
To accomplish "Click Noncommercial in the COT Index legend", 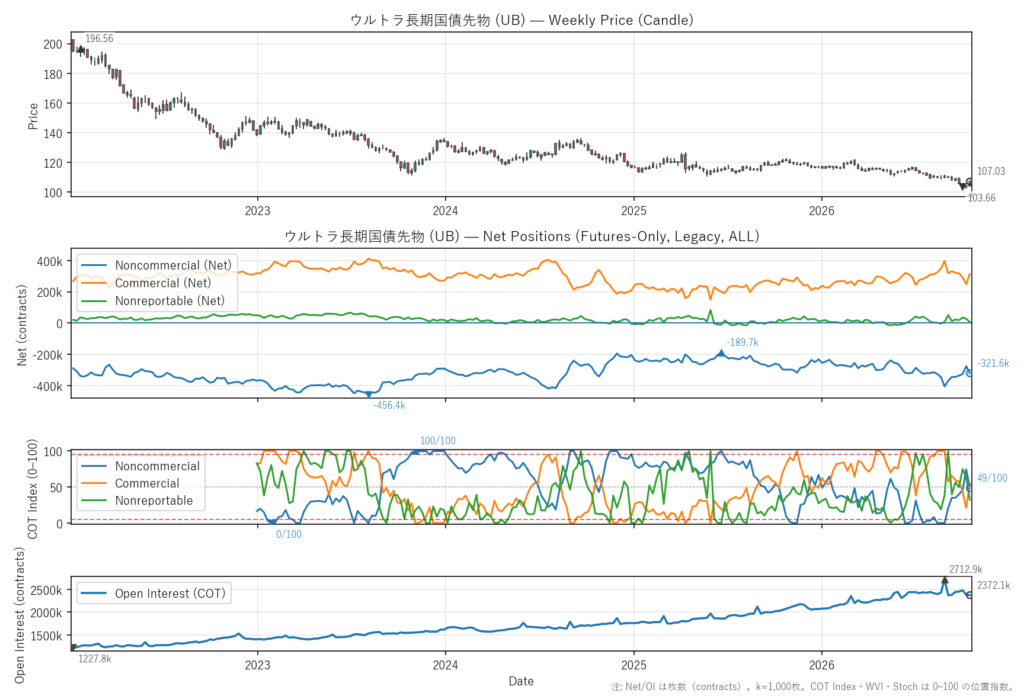I will tap(157, 466).
